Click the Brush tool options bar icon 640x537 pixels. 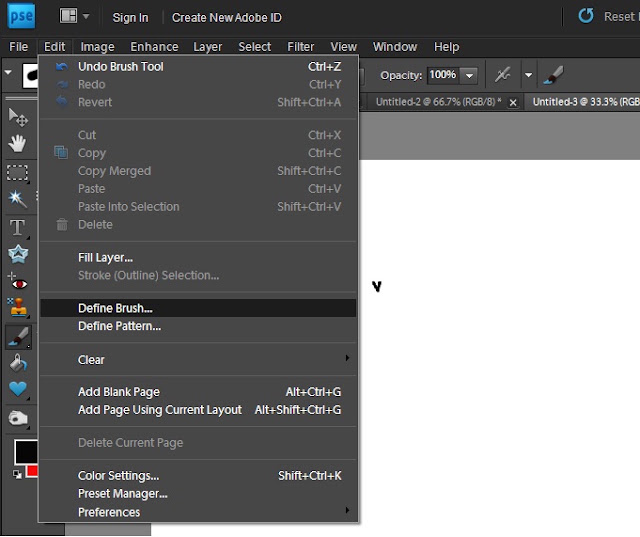553,75
